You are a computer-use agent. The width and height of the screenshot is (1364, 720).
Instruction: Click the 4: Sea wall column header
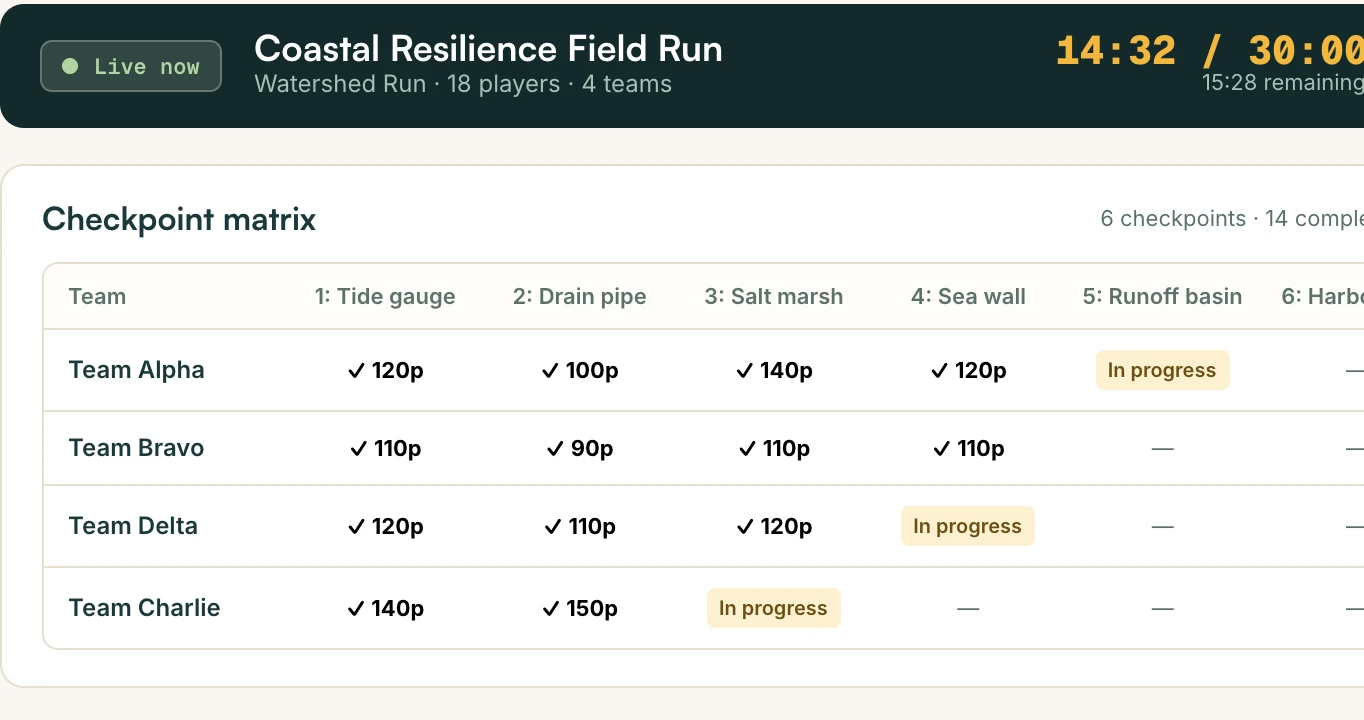coord(968,296)
